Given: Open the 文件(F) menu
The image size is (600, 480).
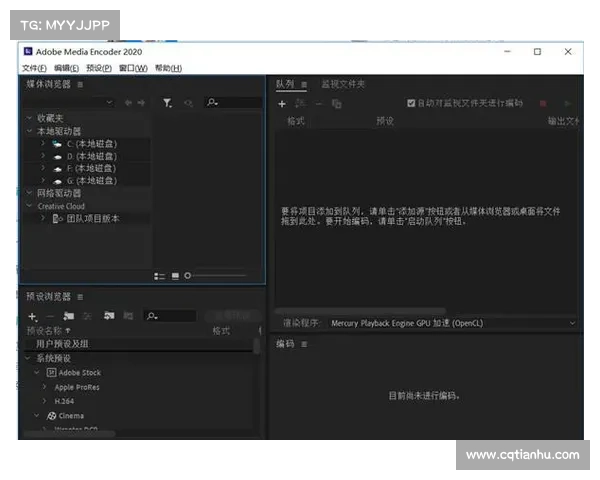Looking at the screenshot, I should [x=34, y=68].
